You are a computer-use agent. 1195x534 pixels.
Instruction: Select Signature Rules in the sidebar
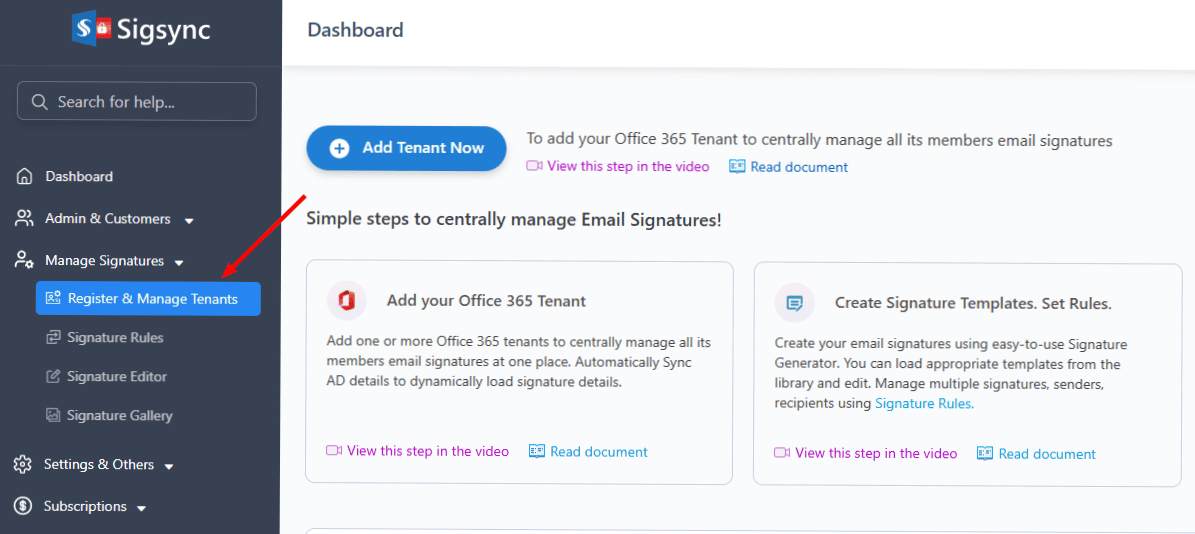click(115, 338)
